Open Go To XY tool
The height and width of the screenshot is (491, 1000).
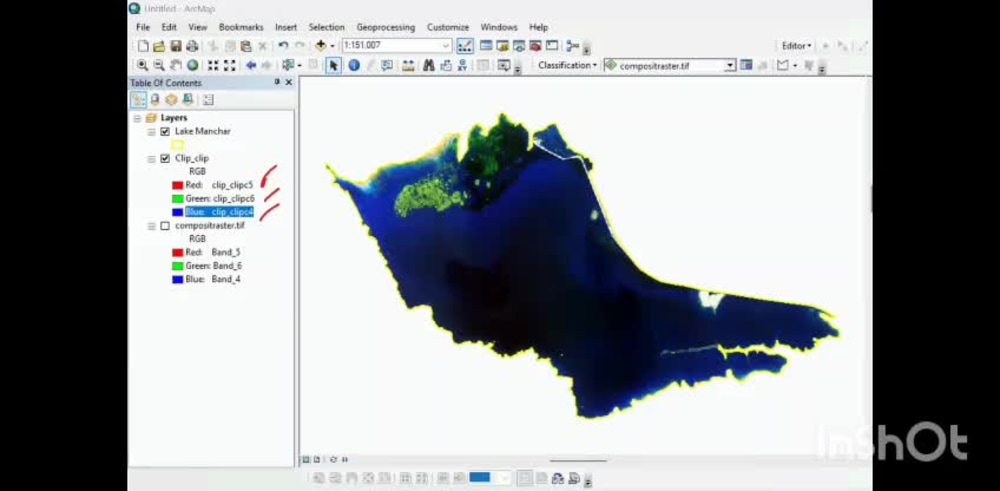462,65
